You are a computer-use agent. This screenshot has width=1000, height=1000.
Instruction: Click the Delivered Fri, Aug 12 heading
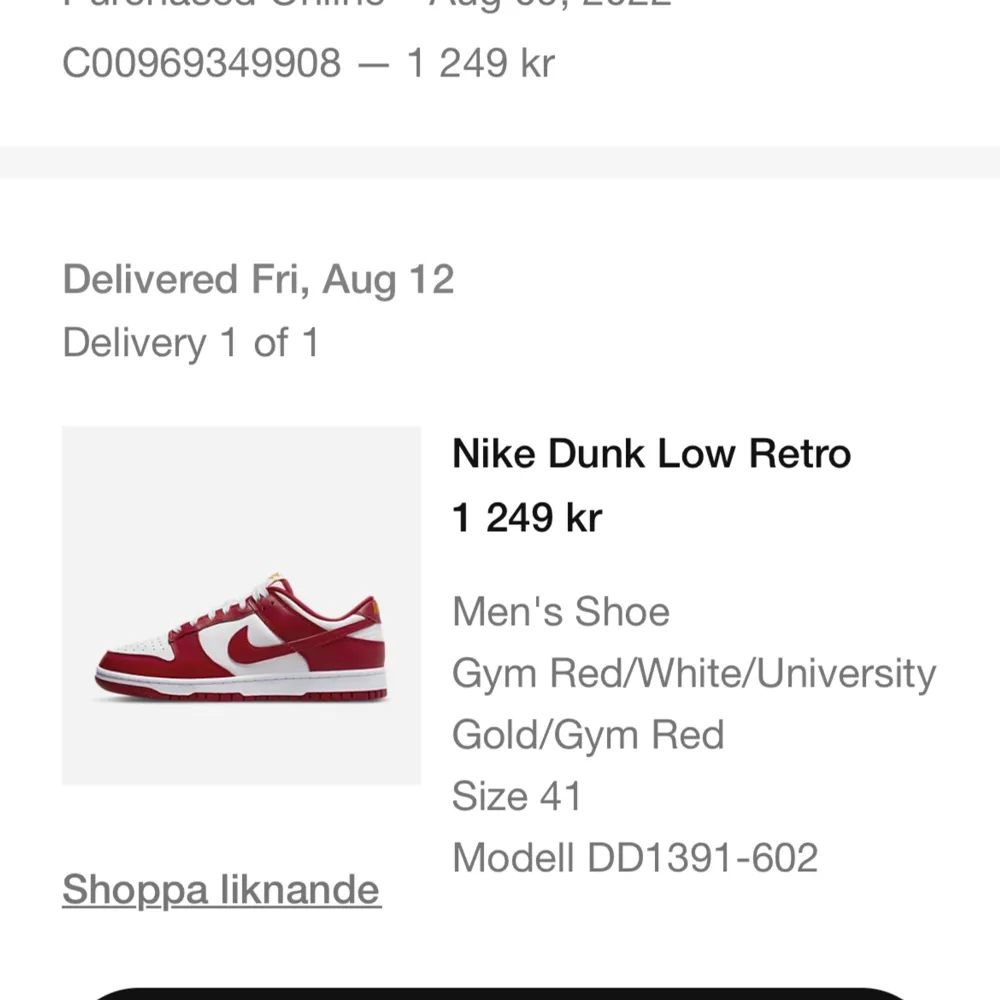[259, 279]
